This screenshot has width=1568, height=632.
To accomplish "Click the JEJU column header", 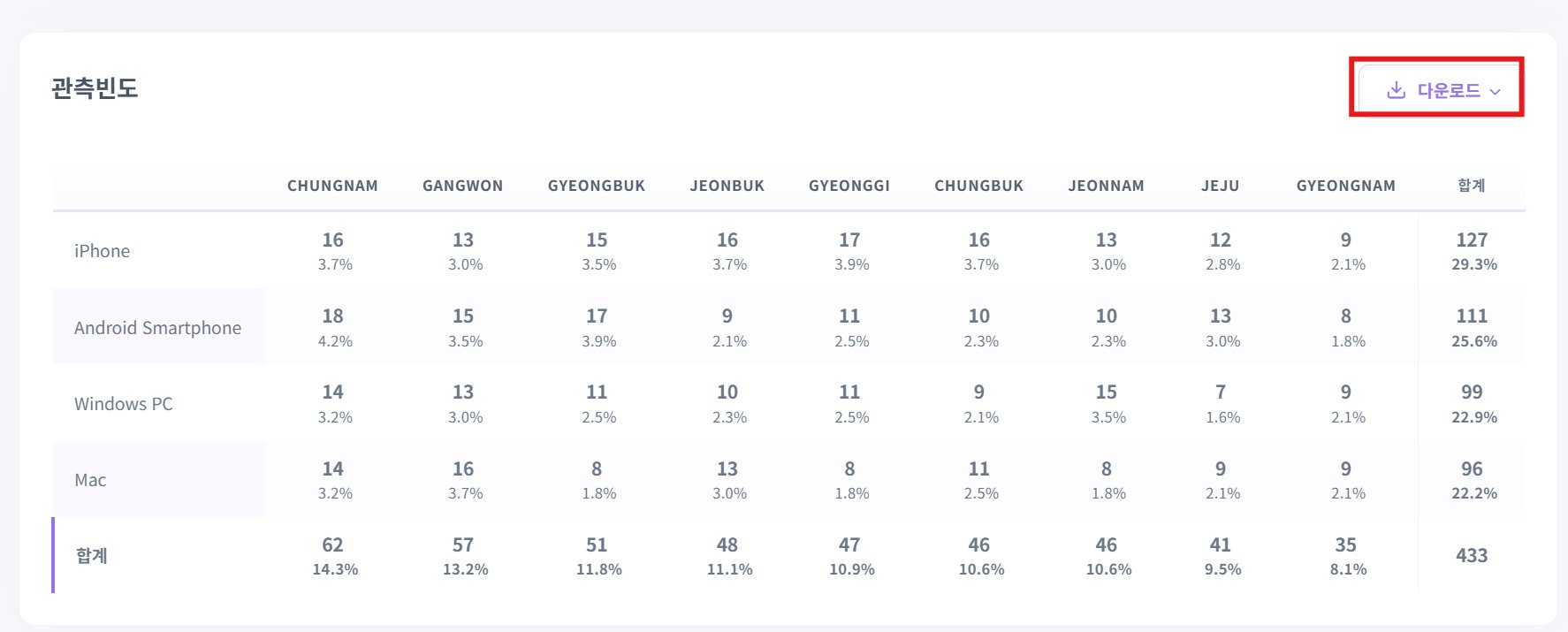I will click(1221, 186).
